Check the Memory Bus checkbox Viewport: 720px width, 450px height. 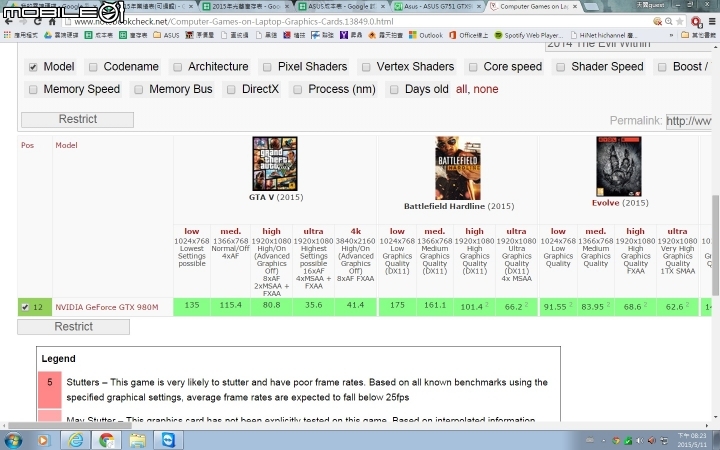tap(139, 90)
